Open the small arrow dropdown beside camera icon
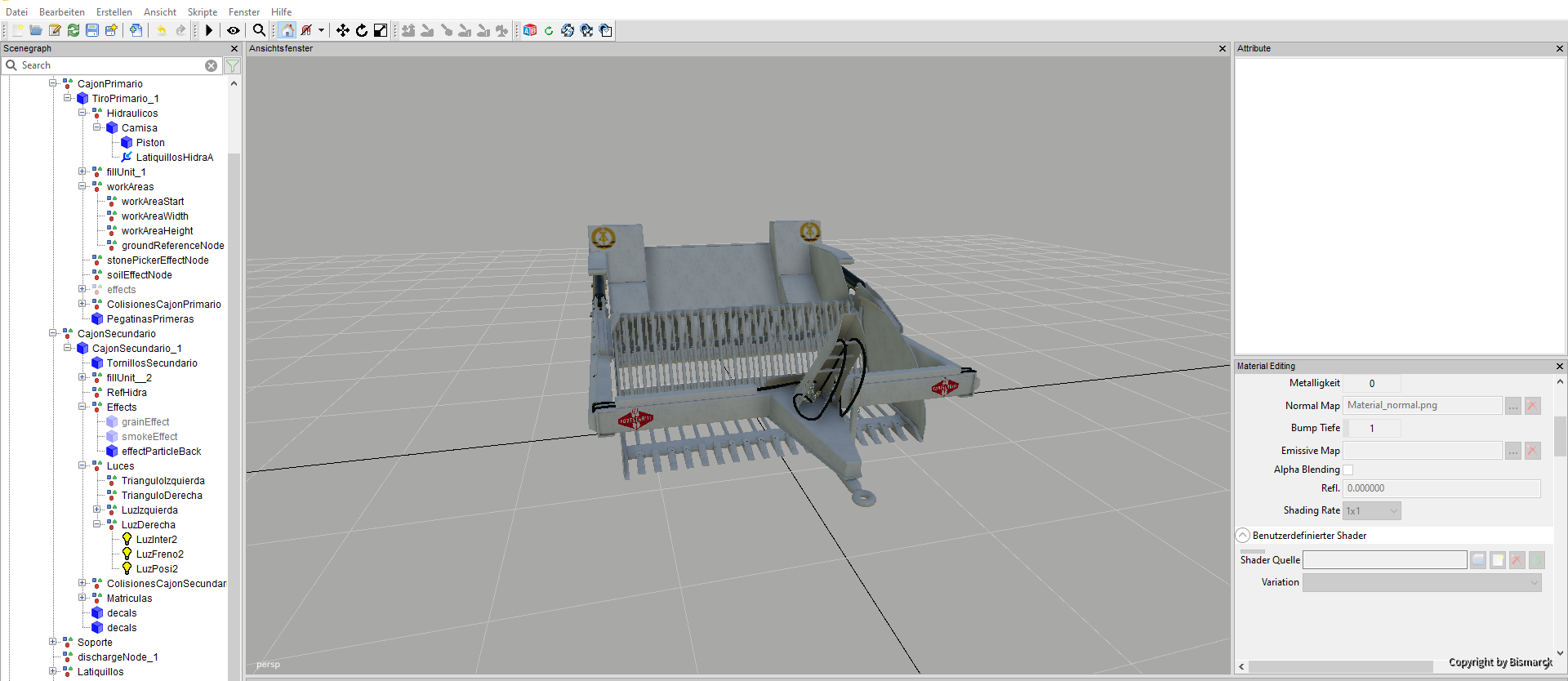The height and width of the screenshot is (681, 1568). (x=321, y=30)
